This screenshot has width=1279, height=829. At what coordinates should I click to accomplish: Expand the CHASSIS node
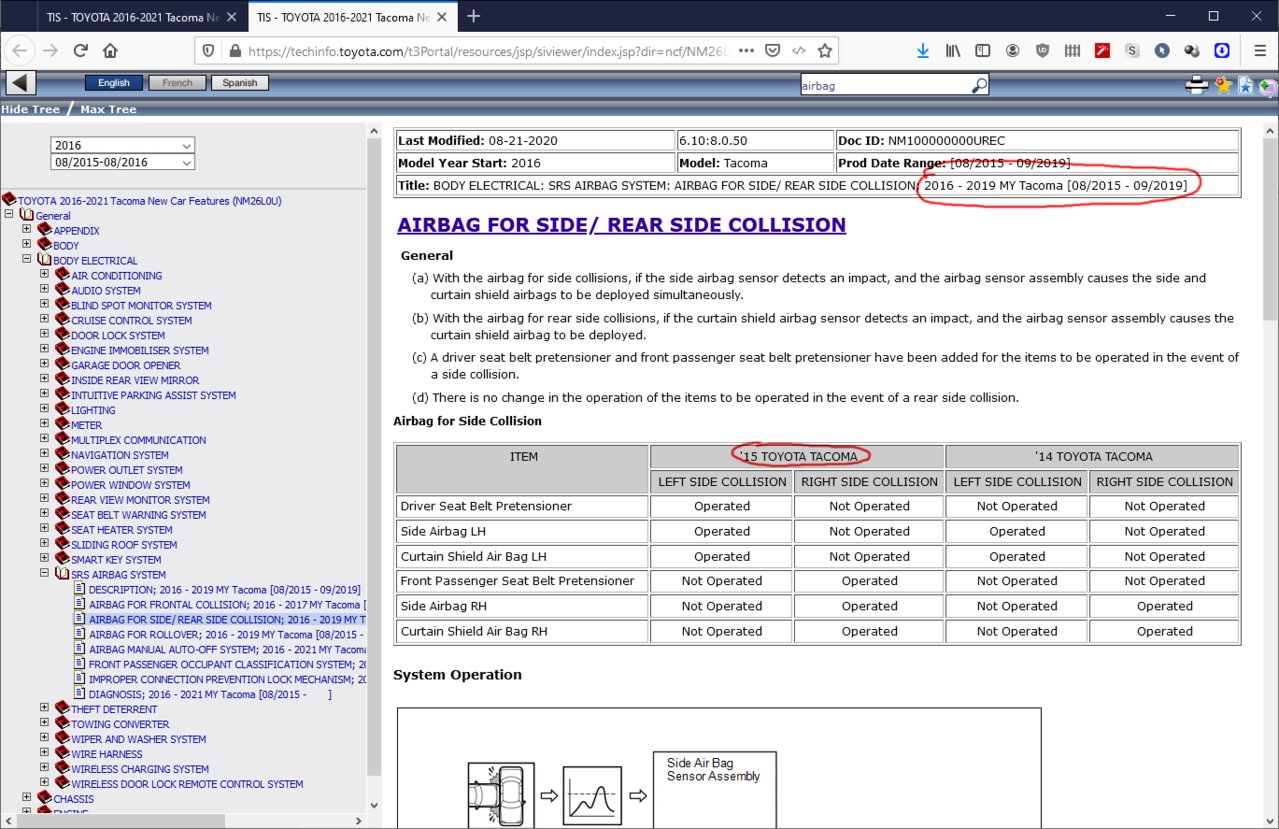tap(27, 799)
